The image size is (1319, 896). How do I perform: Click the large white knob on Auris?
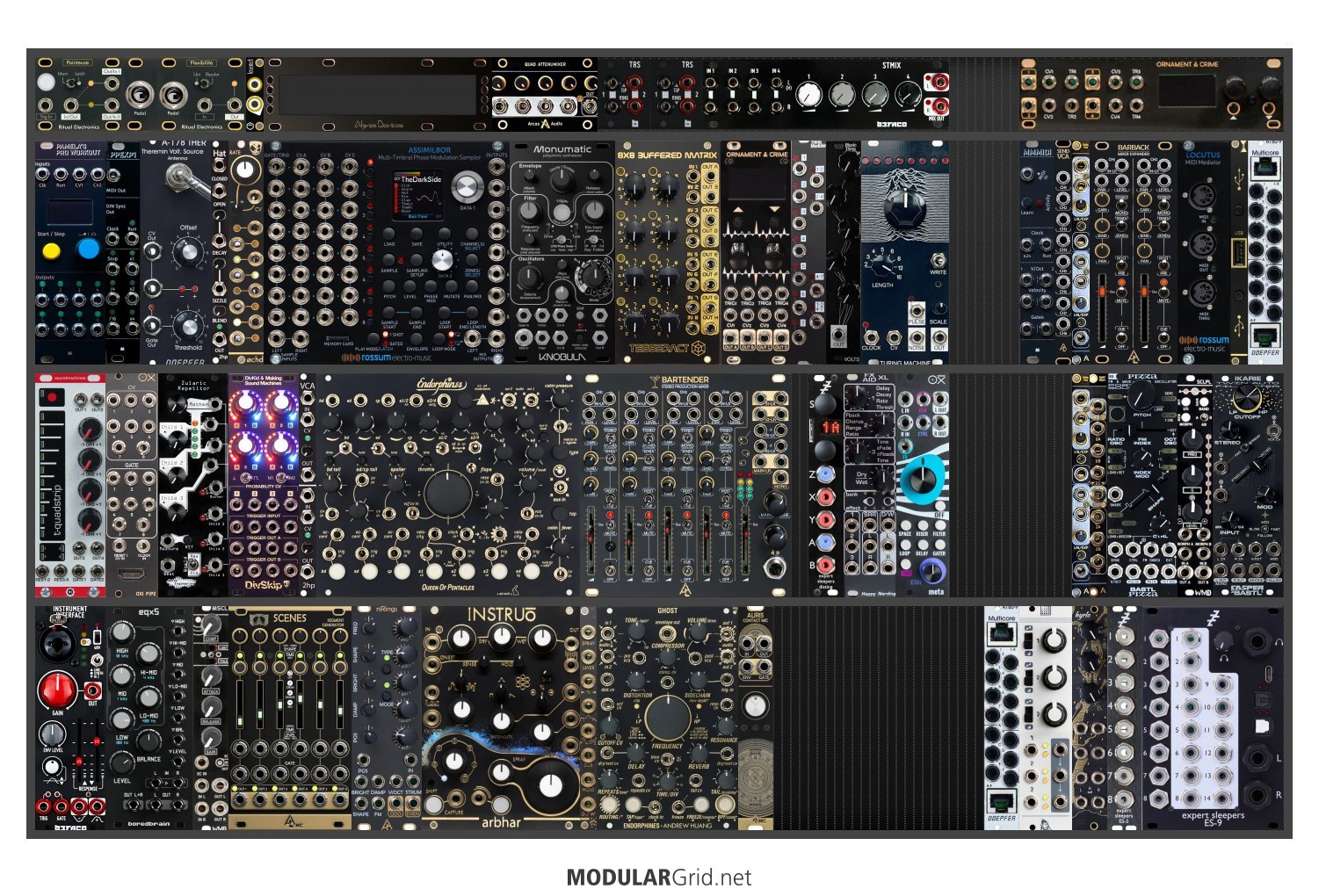pyautogui.click(x=755, y=705)
